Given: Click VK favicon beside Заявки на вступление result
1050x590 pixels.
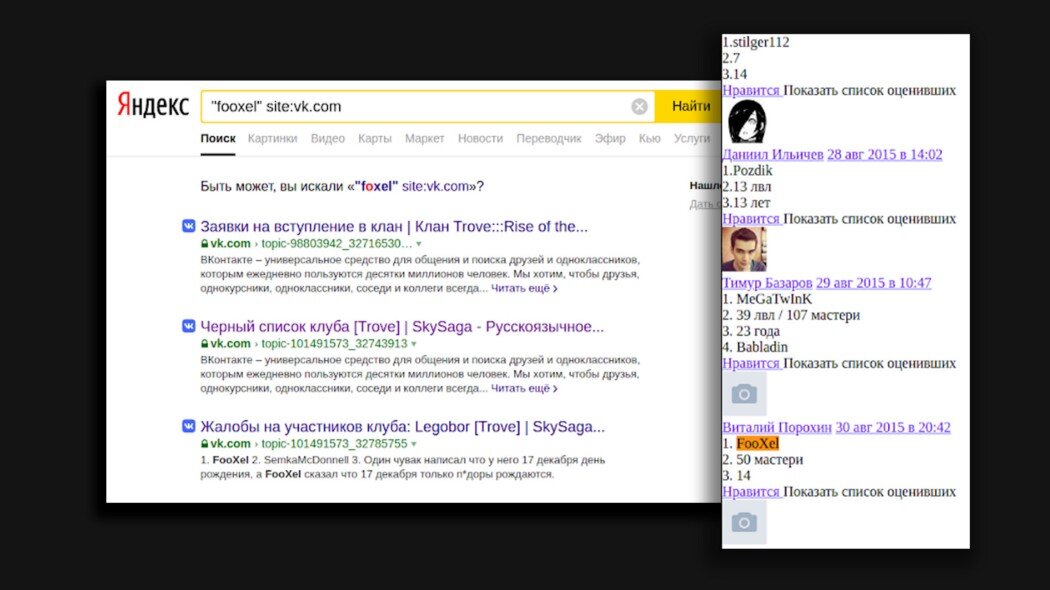Looking at the screenshot, I should point(189,226).
